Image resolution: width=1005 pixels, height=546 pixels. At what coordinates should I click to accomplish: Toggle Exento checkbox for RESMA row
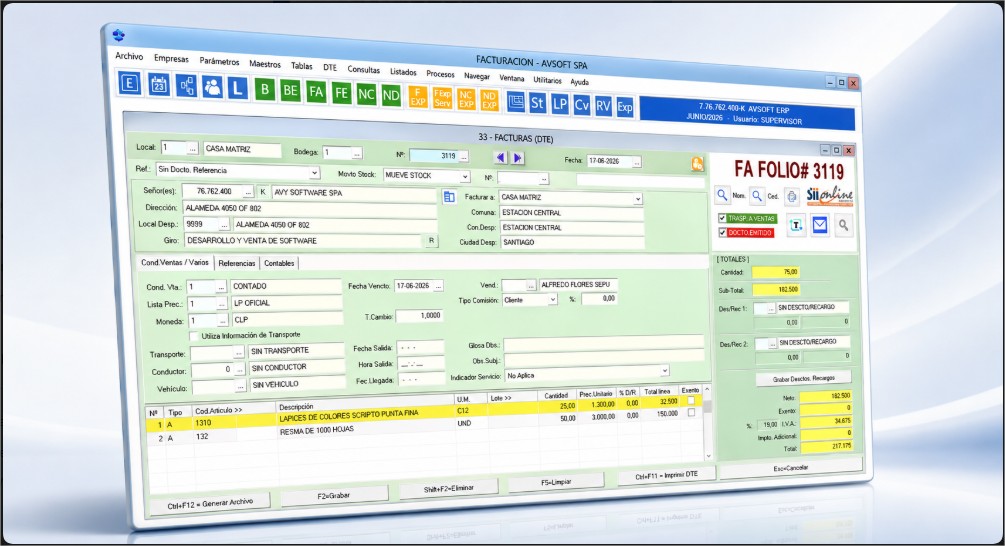[691, 413]
